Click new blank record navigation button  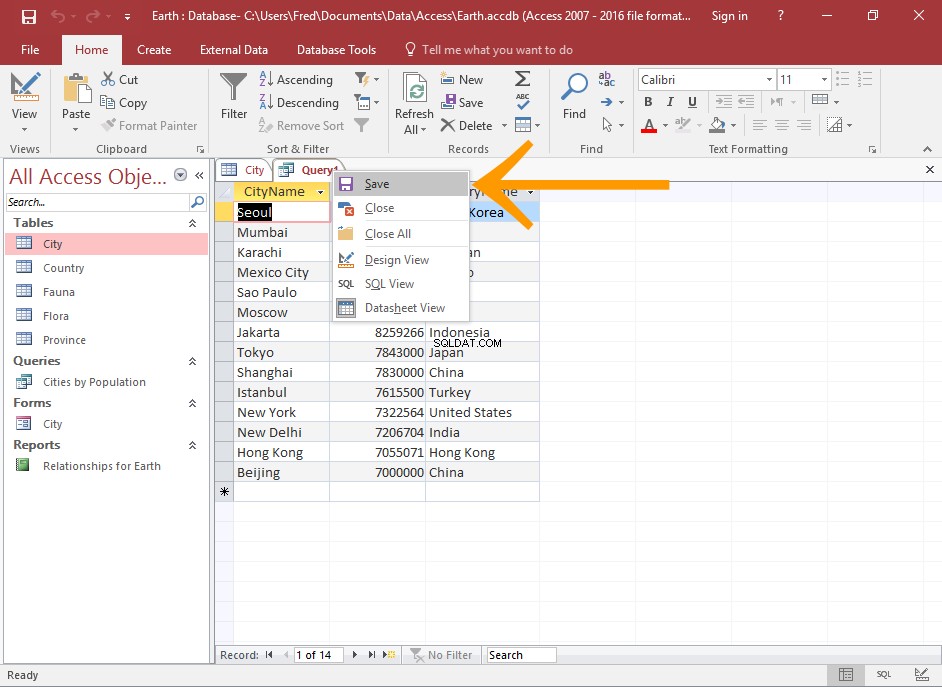pyautogui.click(x=389, y=655)
